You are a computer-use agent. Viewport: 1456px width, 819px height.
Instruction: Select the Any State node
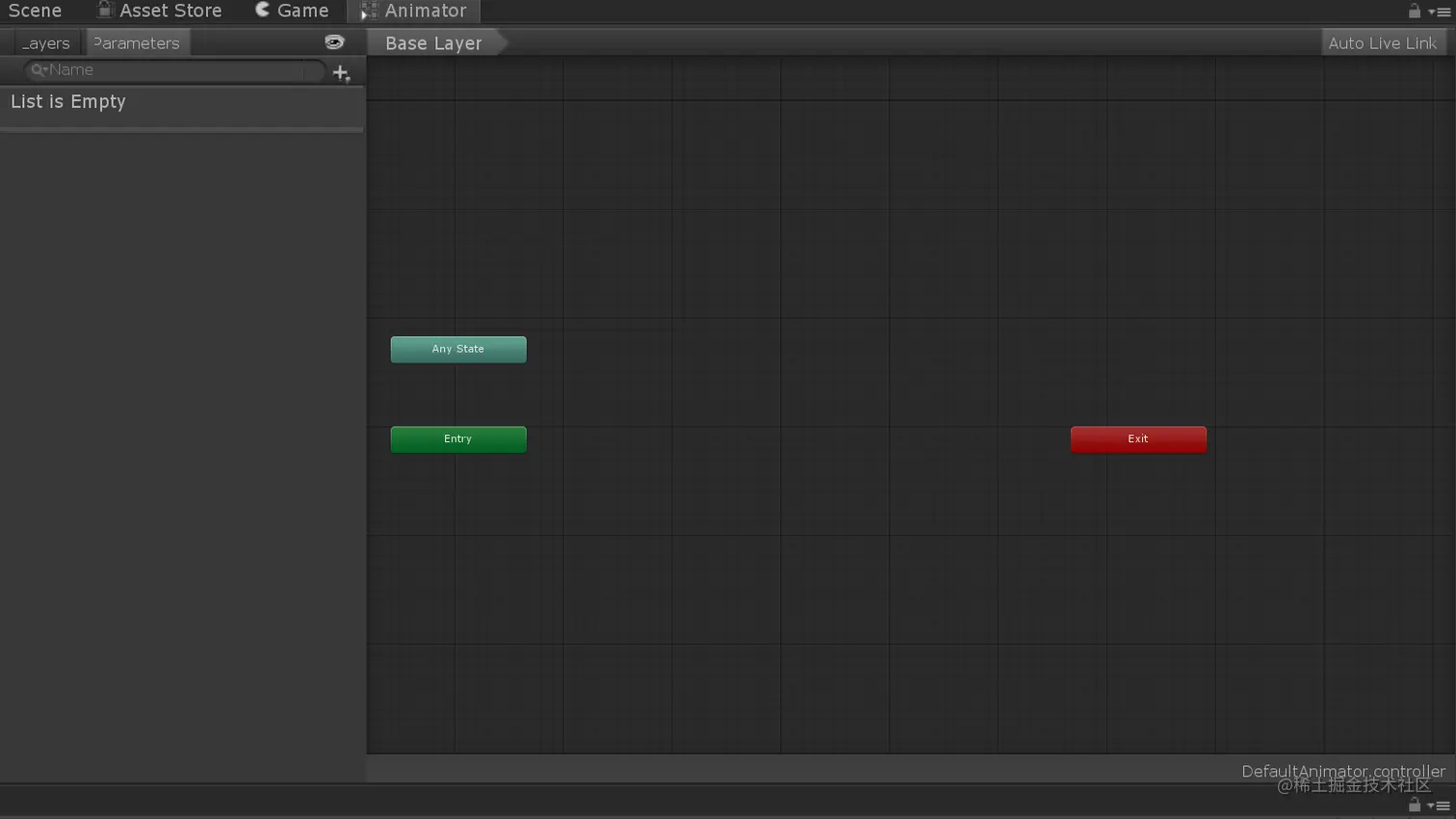pyautogui.click(x=458, y=349)
